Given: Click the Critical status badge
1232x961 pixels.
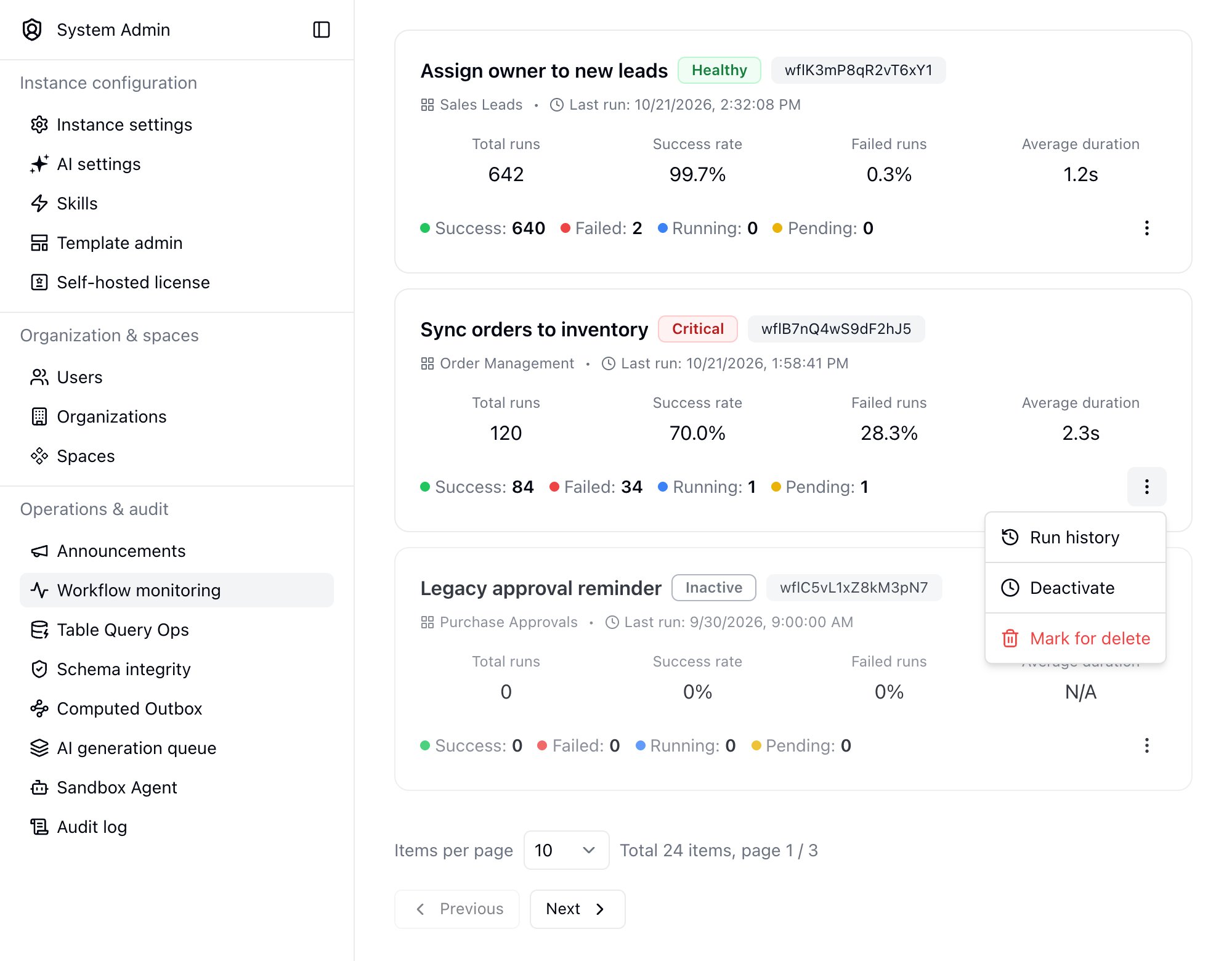Looking at the screenshot, I should pos(697,329).
